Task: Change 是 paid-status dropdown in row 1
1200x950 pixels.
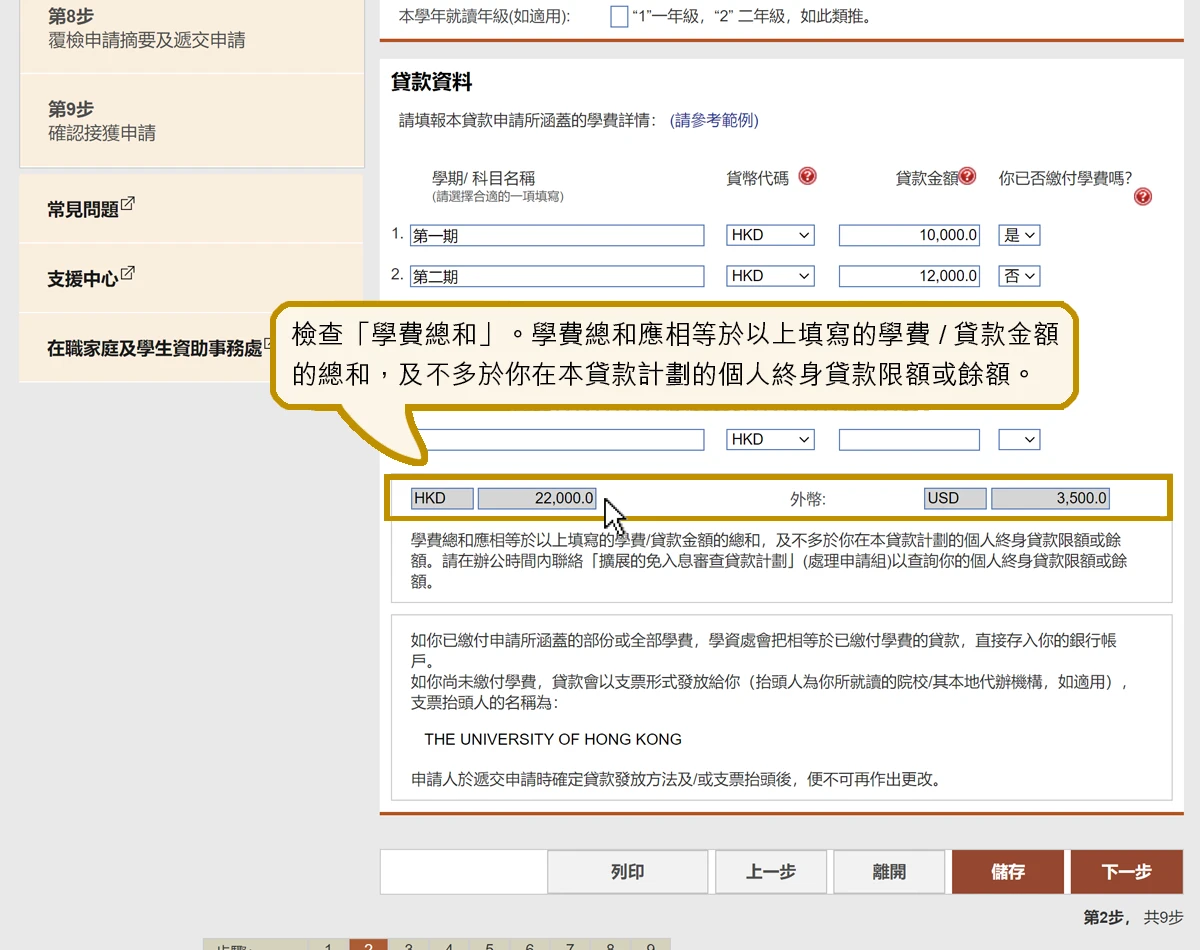Action: tap(1019, 235)
